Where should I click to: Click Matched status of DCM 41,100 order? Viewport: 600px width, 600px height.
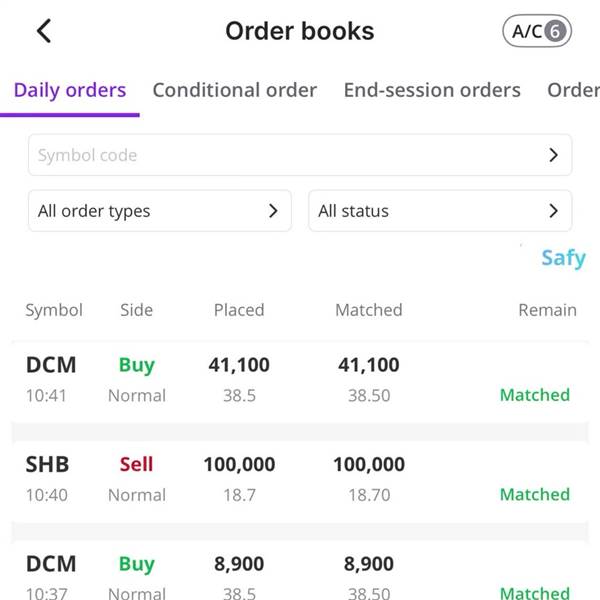[535, 395]
